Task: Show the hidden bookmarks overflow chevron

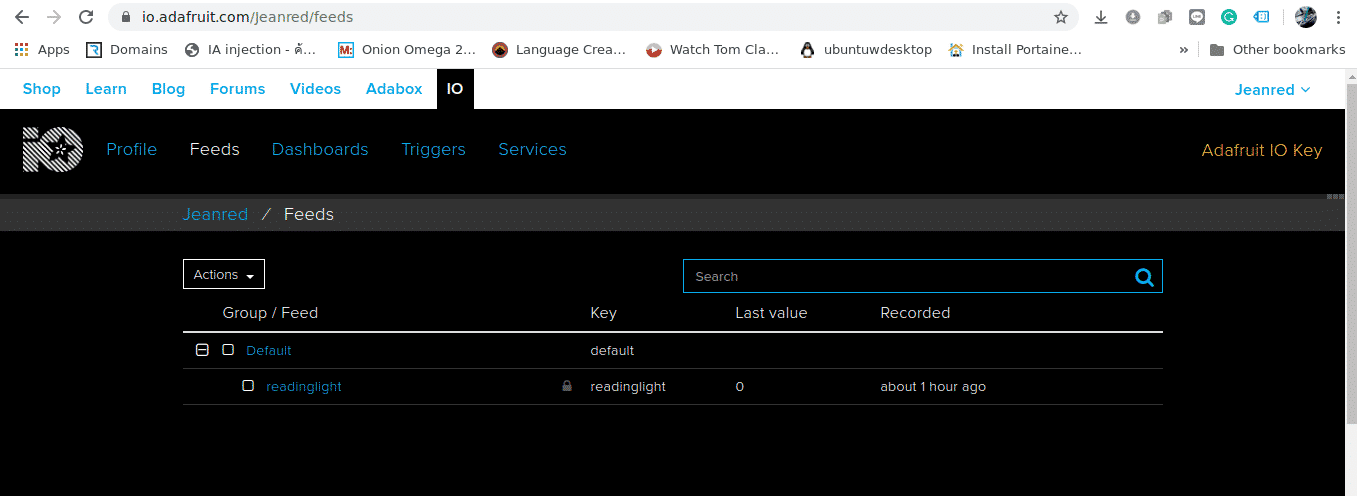Action: click(x=1184, y=49)
